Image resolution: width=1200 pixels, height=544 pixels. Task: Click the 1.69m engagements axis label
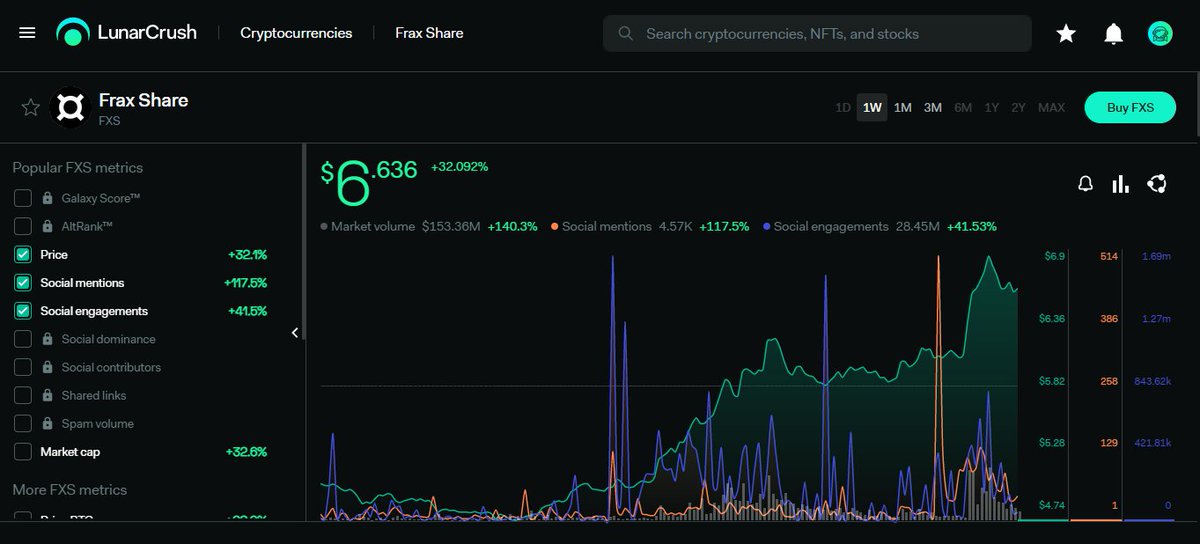point(1156,257)
